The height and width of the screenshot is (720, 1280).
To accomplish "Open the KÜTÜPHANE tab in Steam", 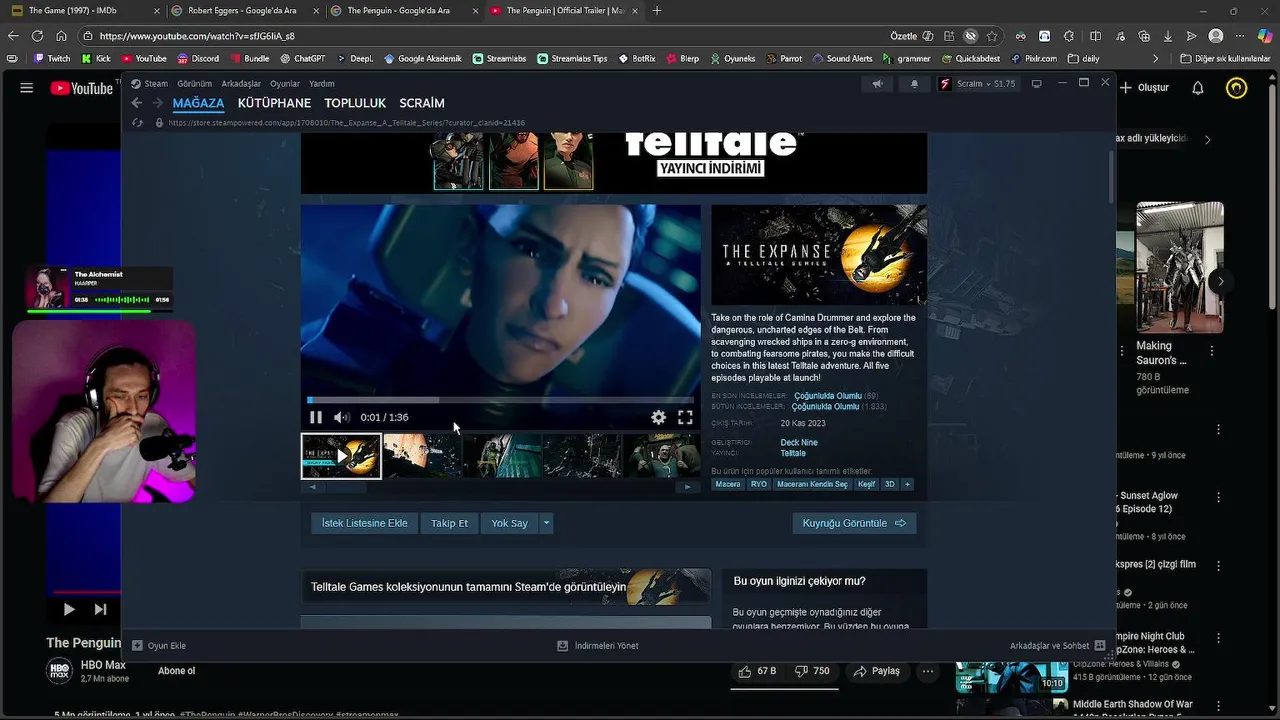I will coord(274,103).
